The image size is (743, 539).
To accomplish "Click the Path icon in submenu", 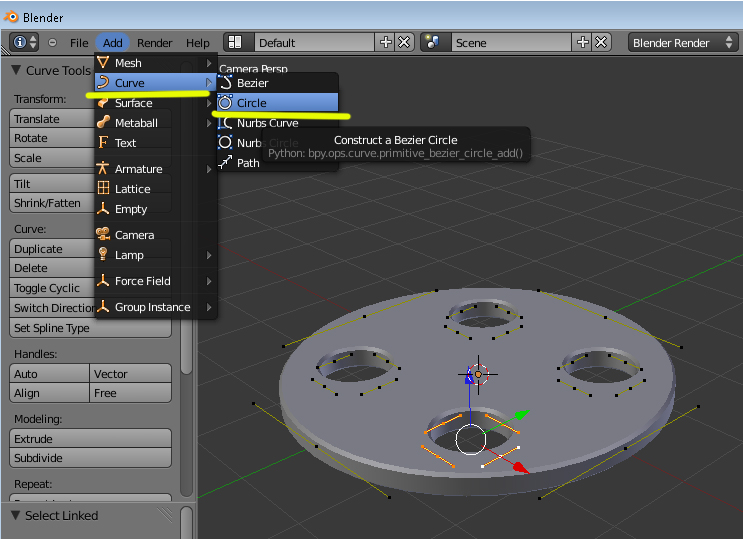I will point(225,162).
